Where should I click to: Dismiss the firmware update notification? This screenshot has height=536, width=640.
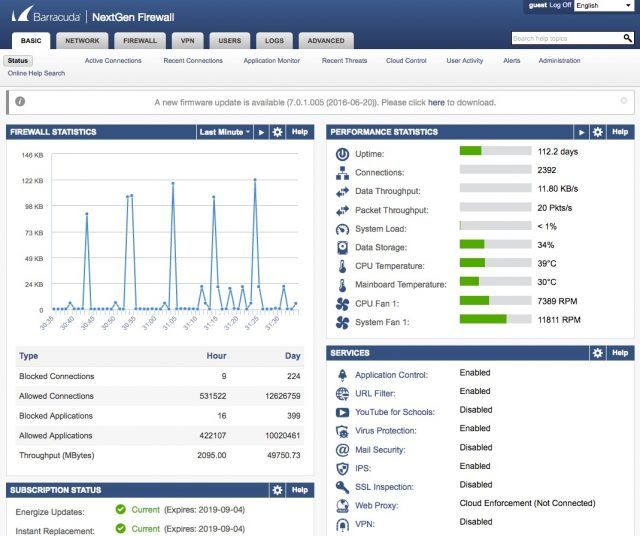[624, 100]
